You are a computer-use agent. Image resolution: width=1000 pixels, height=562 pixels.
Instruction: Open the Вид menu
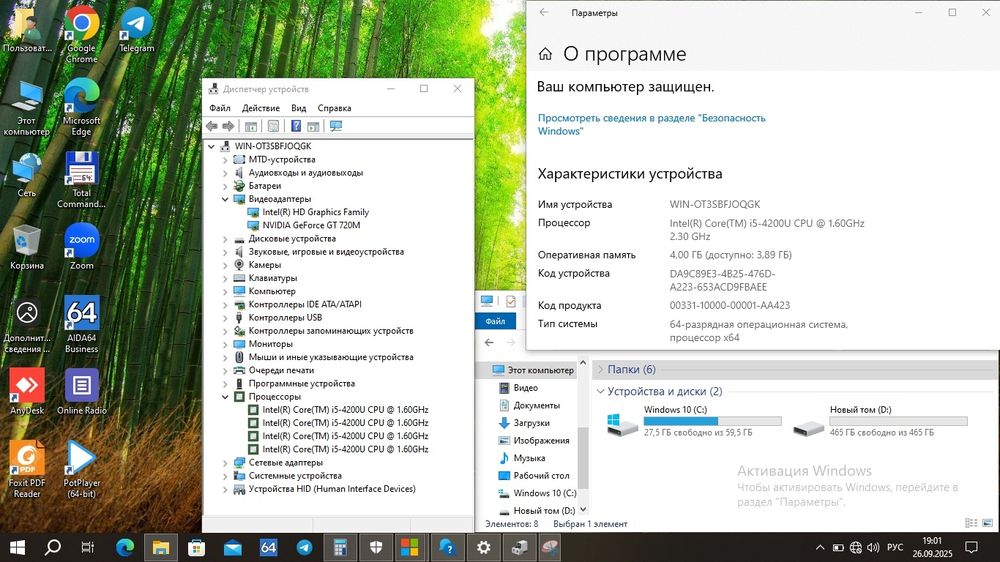pos(298,108)
